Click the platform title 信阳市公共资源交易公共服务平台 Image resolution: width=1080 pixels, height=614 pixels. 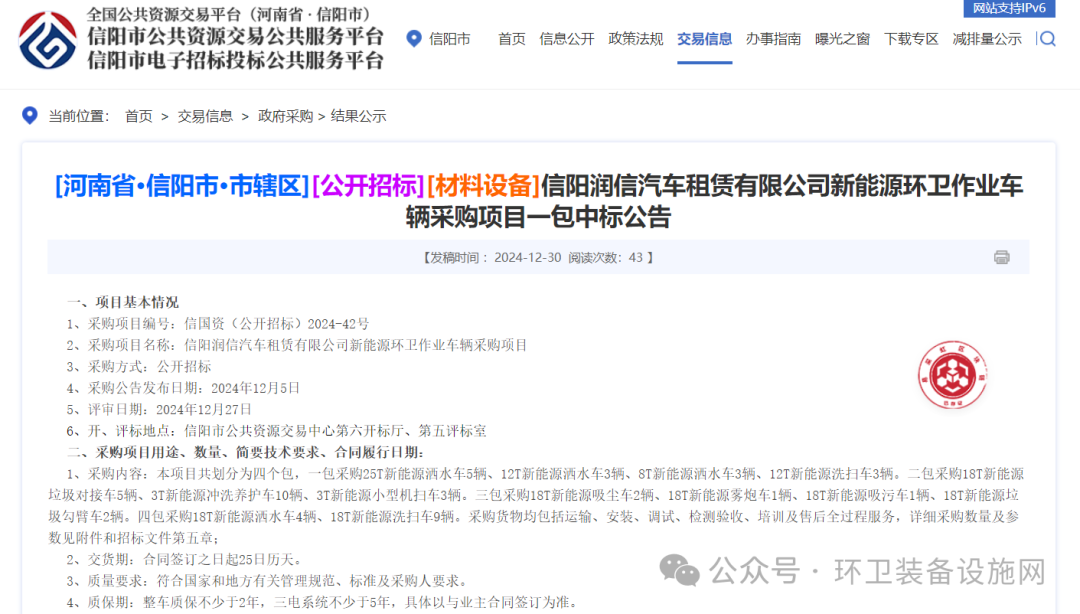click(x=236, y=37)
